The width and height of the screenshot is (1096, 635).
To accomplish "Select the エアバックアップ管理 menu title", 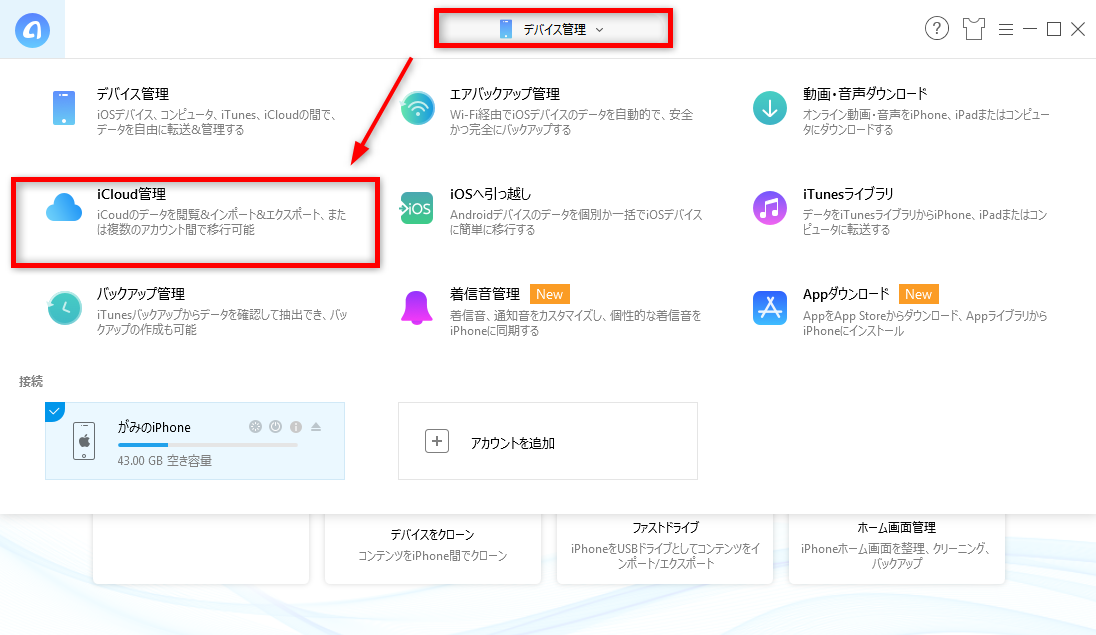I will (505, 94).
